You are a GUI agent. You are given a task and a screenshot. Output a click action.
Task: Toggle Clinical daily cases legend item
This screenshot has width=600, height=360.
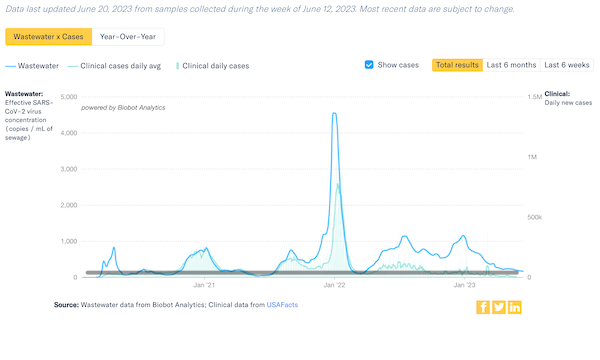(212, 66)
